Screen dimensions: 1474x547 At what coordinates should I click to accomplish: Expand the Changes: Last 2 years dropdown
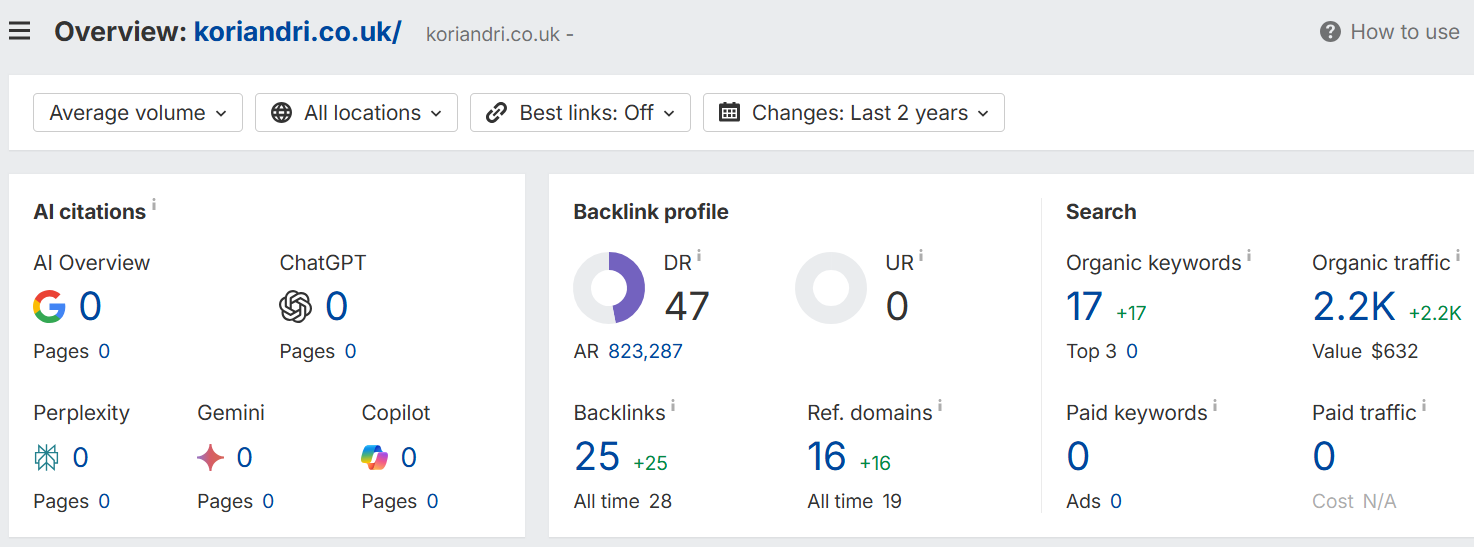[853, 113]
